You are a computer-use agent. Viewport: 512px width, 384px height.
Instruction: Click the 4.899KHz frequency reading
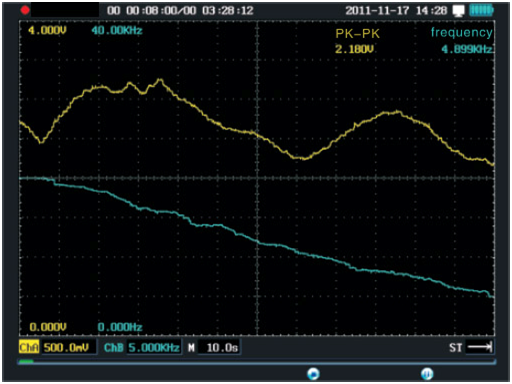[x=467, y=49]
